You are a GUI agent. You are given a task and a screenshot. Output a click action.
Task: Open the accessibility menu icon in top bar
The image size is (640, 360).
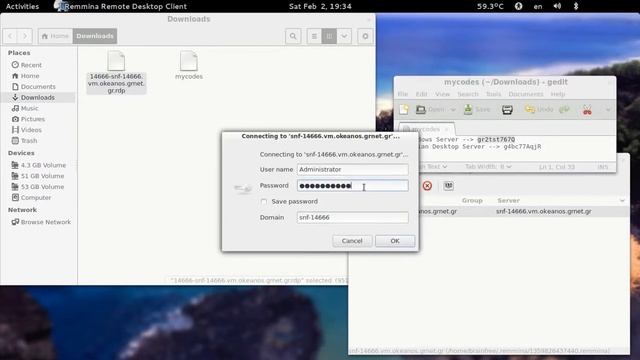tap(518, 6)
